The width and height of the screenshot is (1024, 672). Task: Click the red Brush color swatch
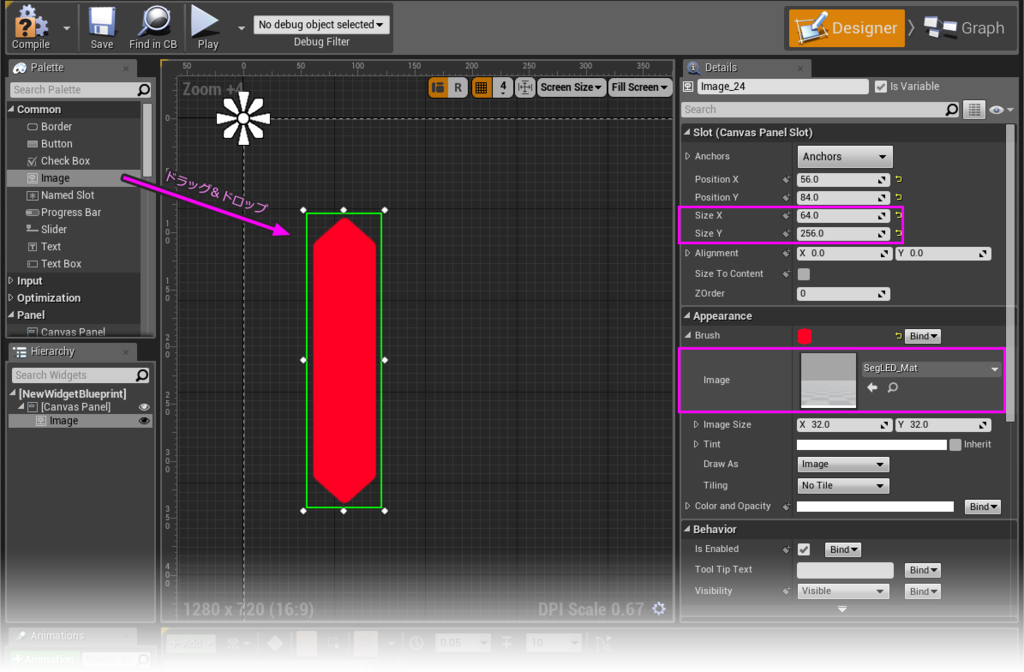805,336
